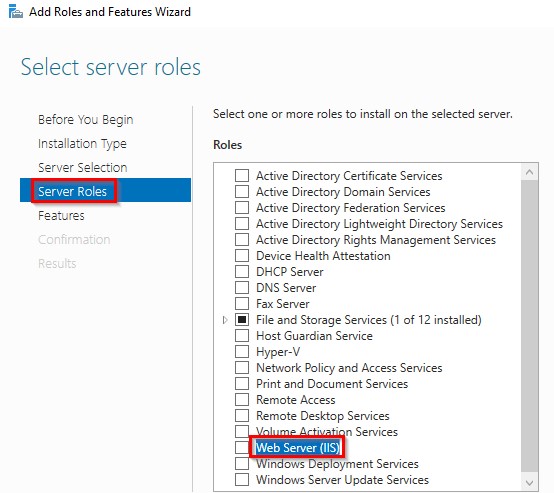554x493 pixels.
Task: Click the Add Roles and Features Wizard icon
Action: [x=16, y=12]
